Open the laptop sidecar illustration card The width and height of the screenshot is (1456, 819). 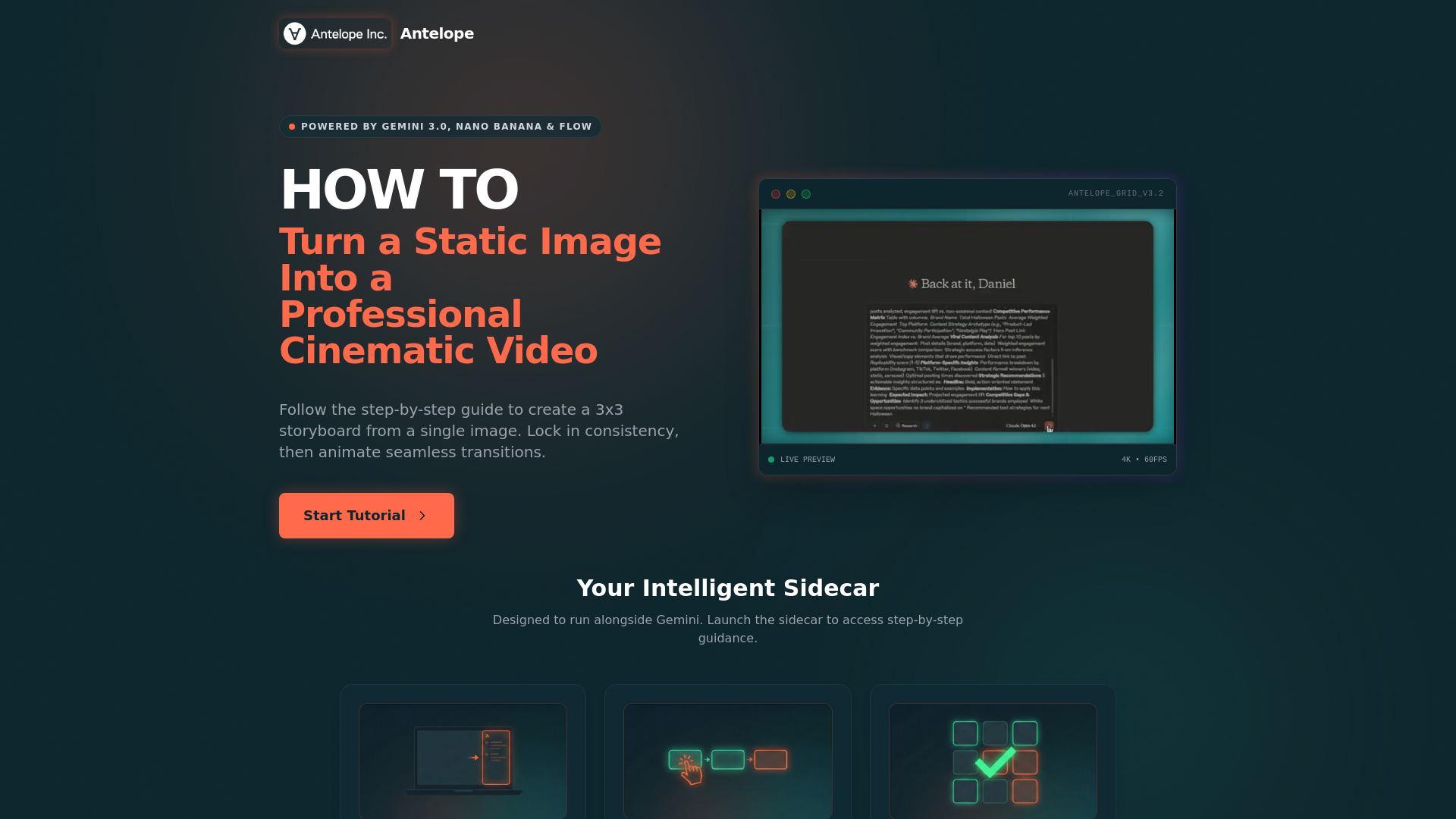pos(463,761)
